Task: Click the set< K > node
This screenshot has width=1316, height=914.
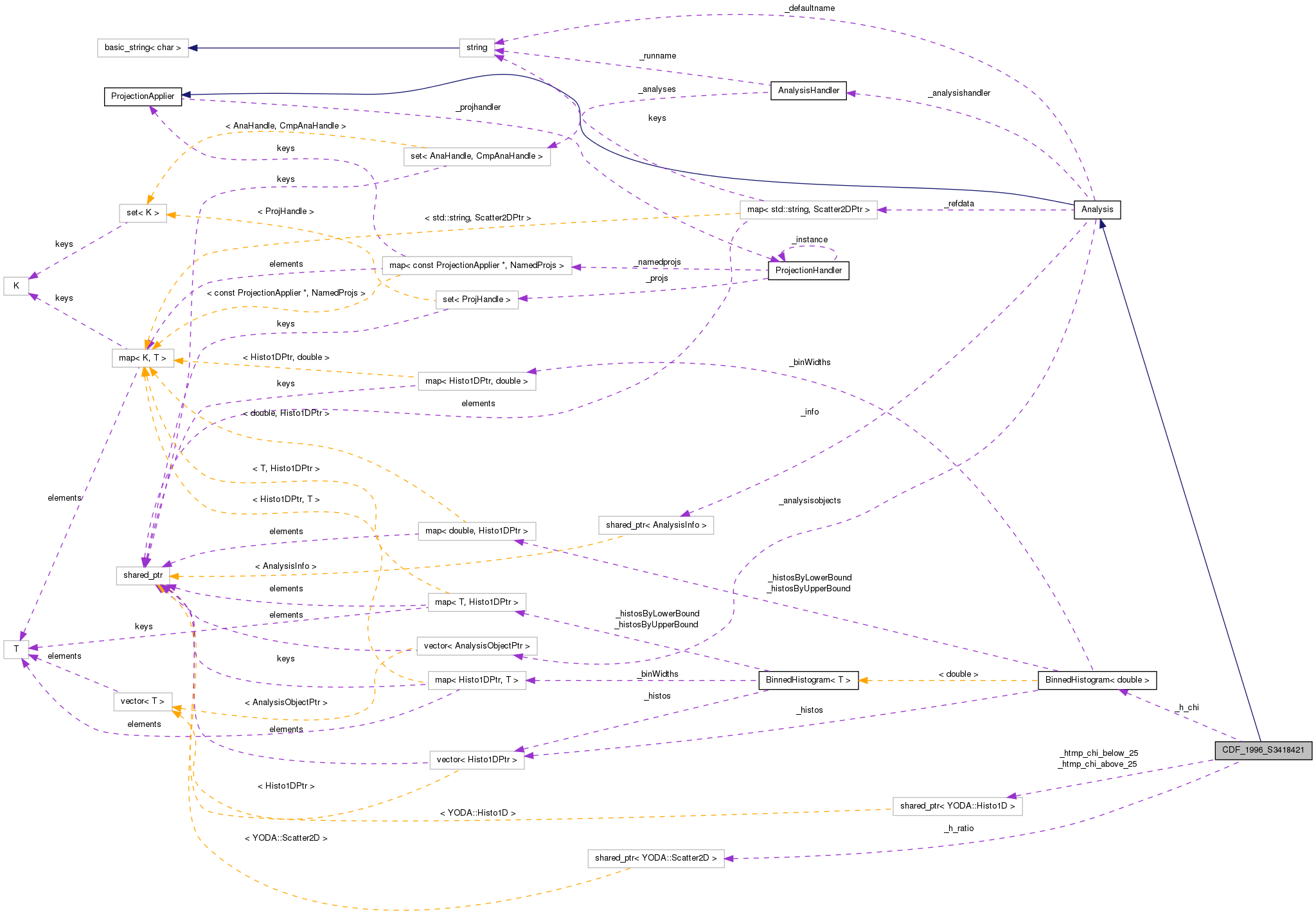Action: point(143,213)
